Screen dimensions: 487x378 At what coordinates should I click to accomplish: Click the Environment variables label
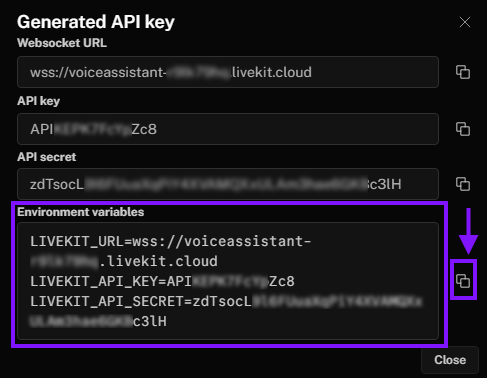click(x=81, y=212)
